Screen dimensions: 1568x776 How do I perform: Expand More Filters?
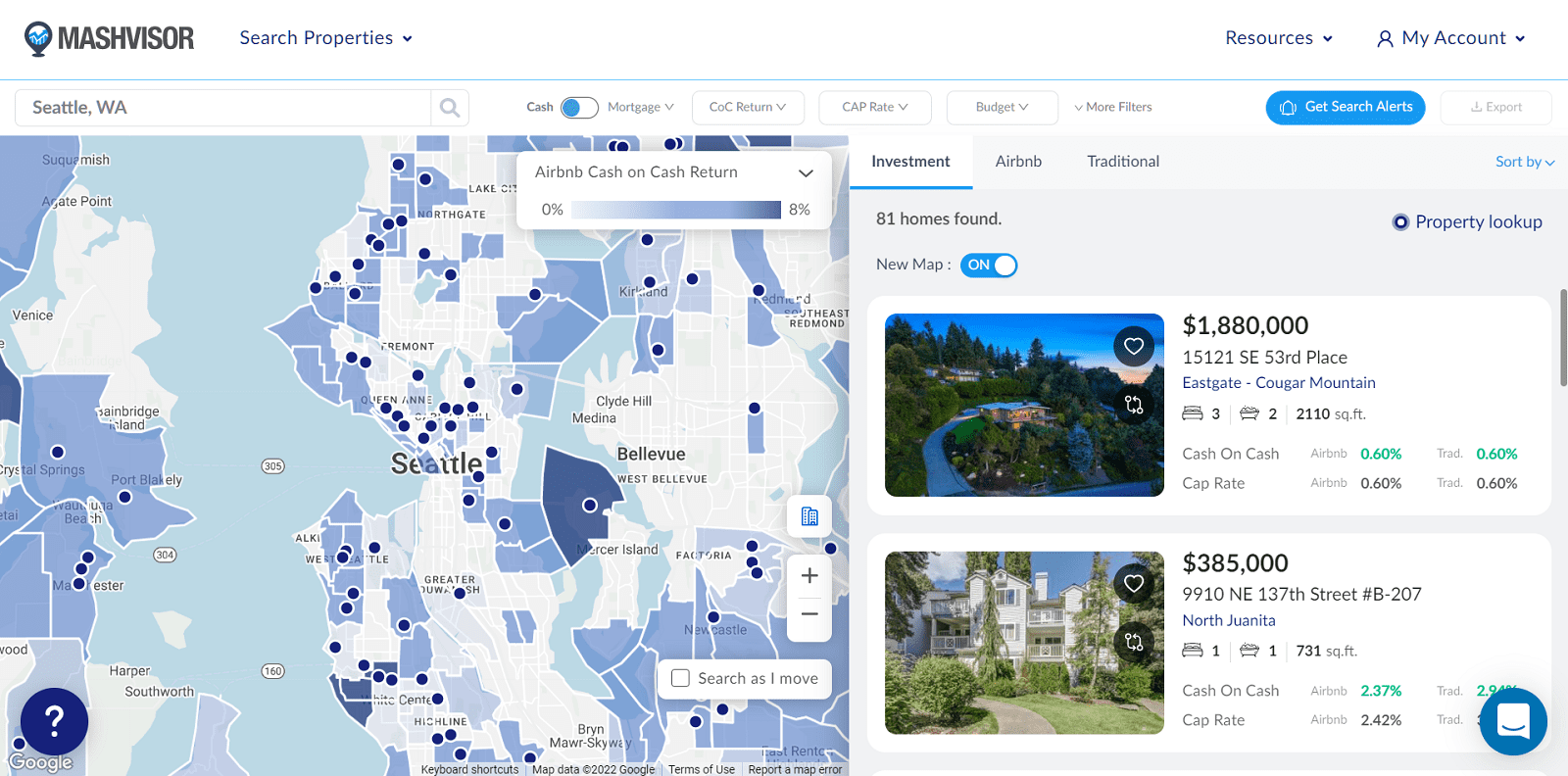point(1113,108)
